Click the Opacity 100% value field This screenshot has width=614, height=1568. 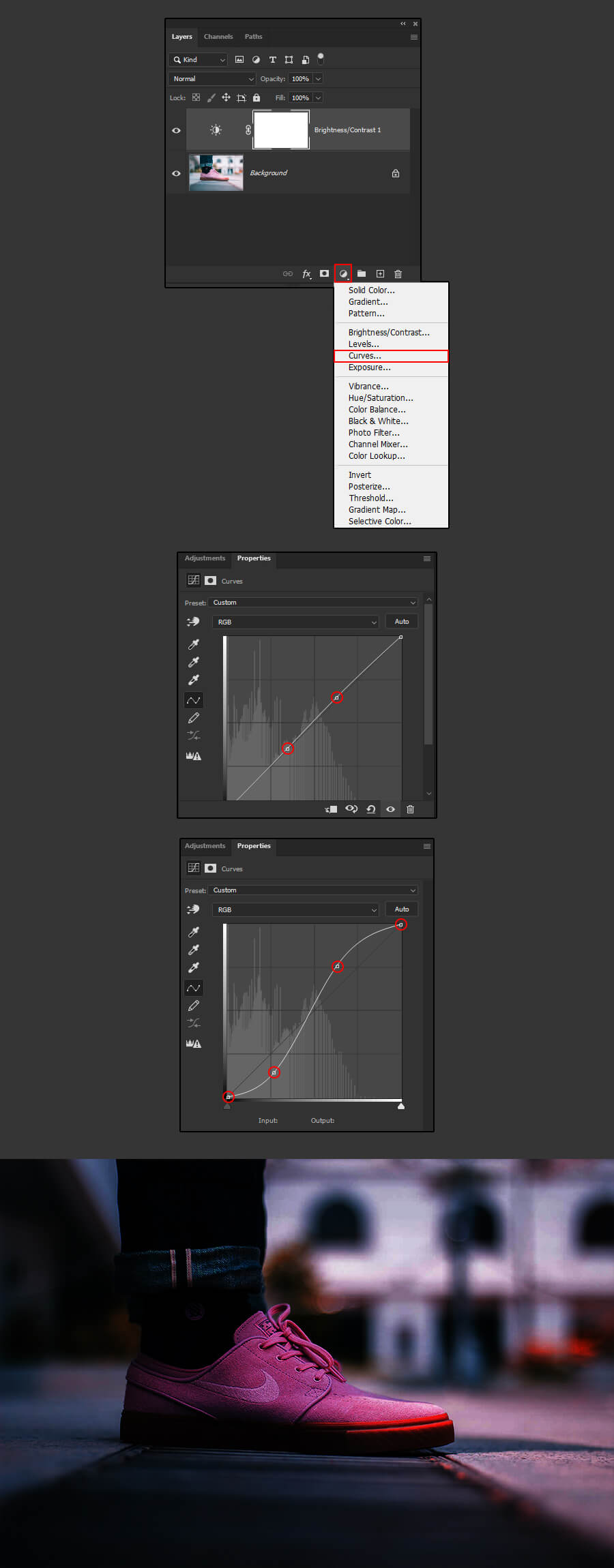(300, 79)
